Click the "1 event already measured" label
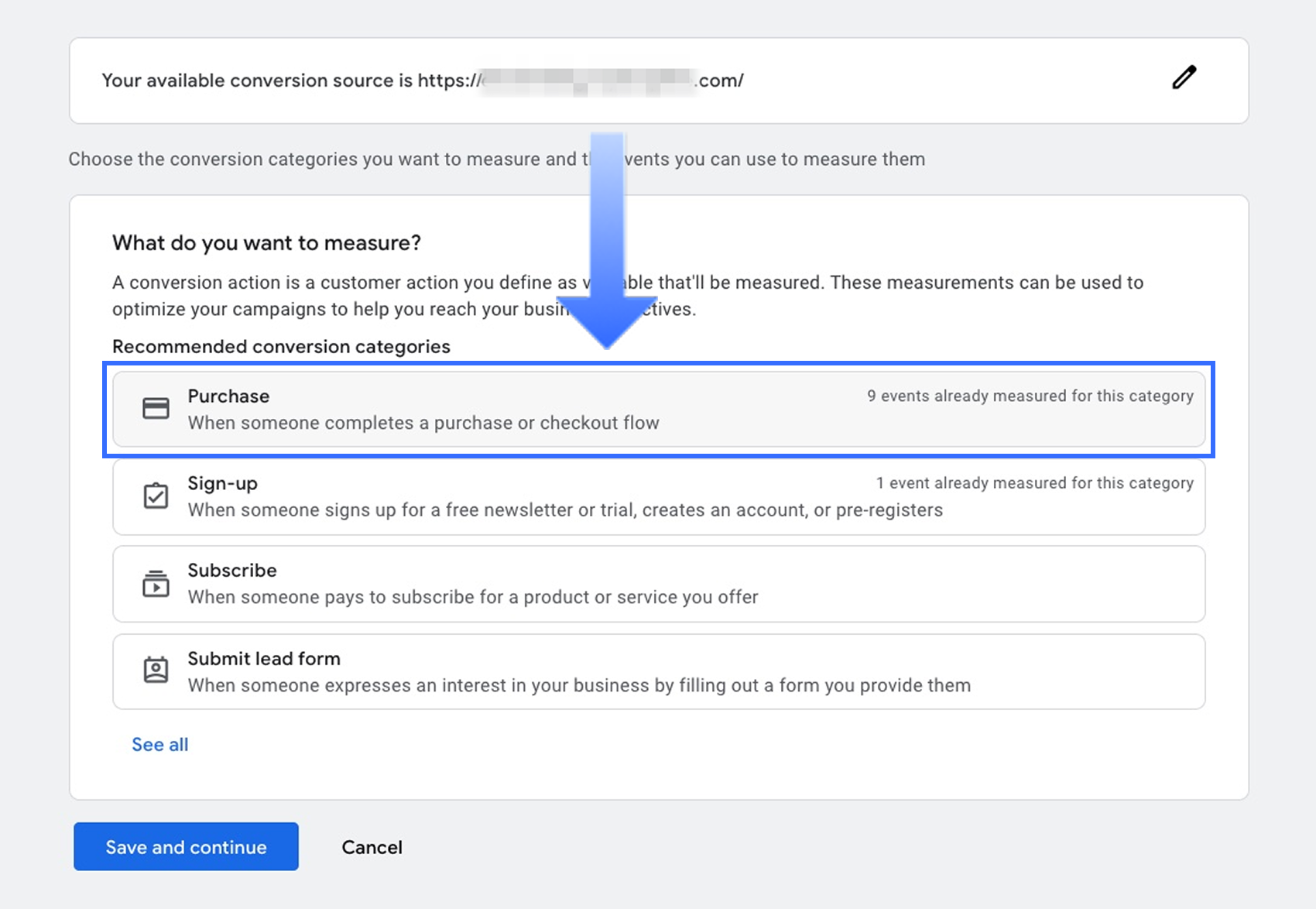 click(x=1034, y=483)
